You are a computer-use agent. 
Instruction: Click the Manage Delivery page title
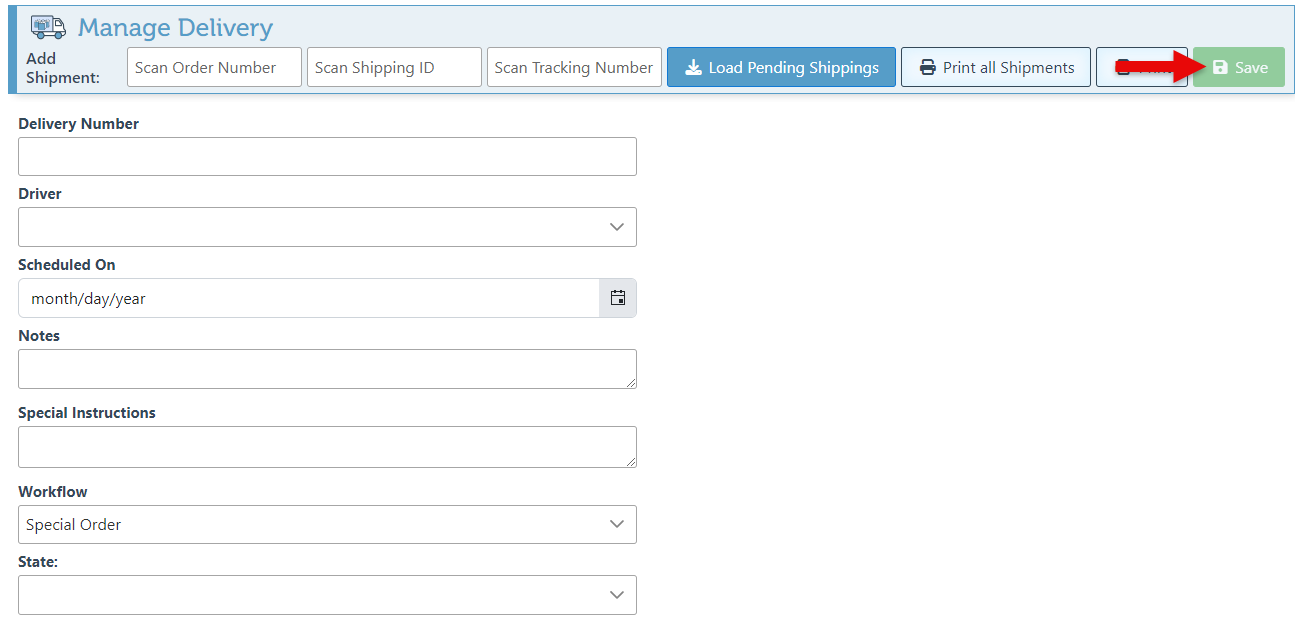[x=175, y=27]
